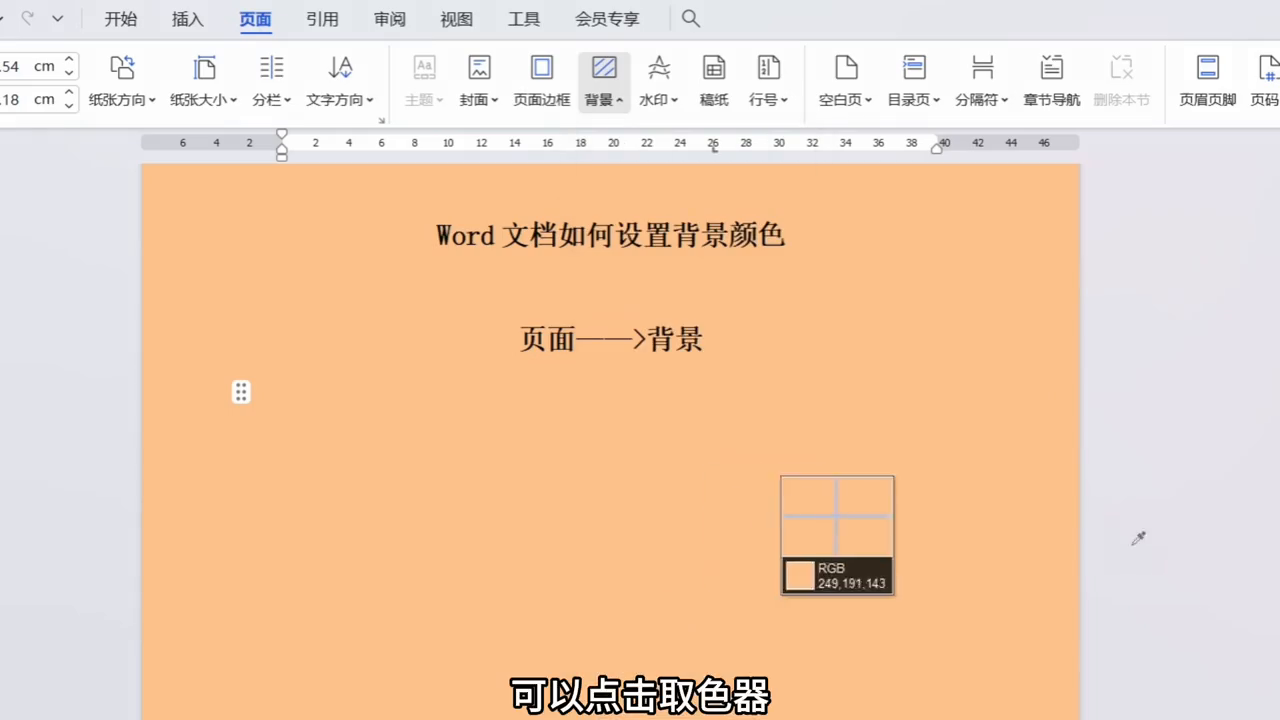
Task: Click the search magnifier icon
Action: pos(691,19)
